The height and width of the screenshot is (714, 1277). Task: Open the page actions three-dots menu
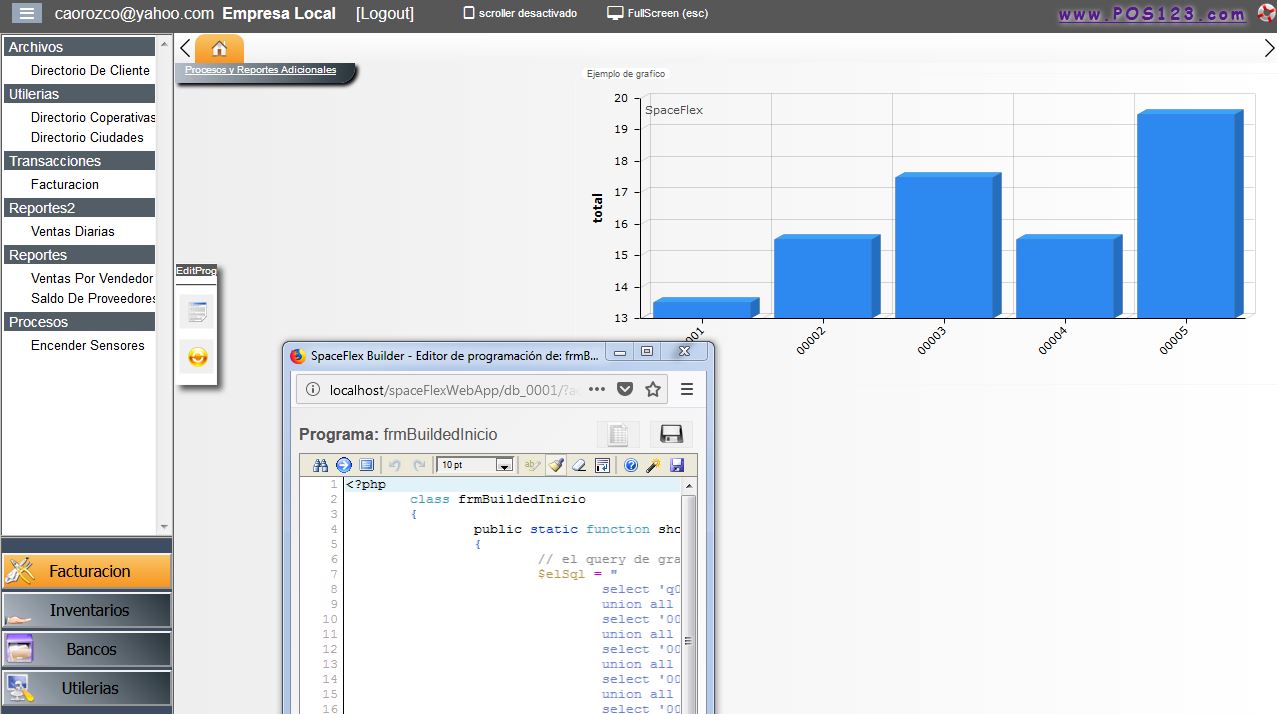[597, 389]
